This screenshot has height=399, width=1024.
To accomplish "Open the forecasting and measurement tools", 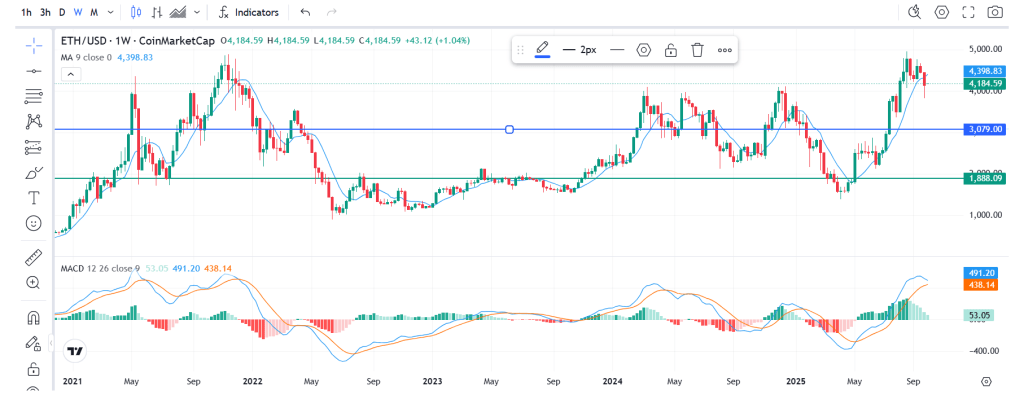I will tap(33, 147).
